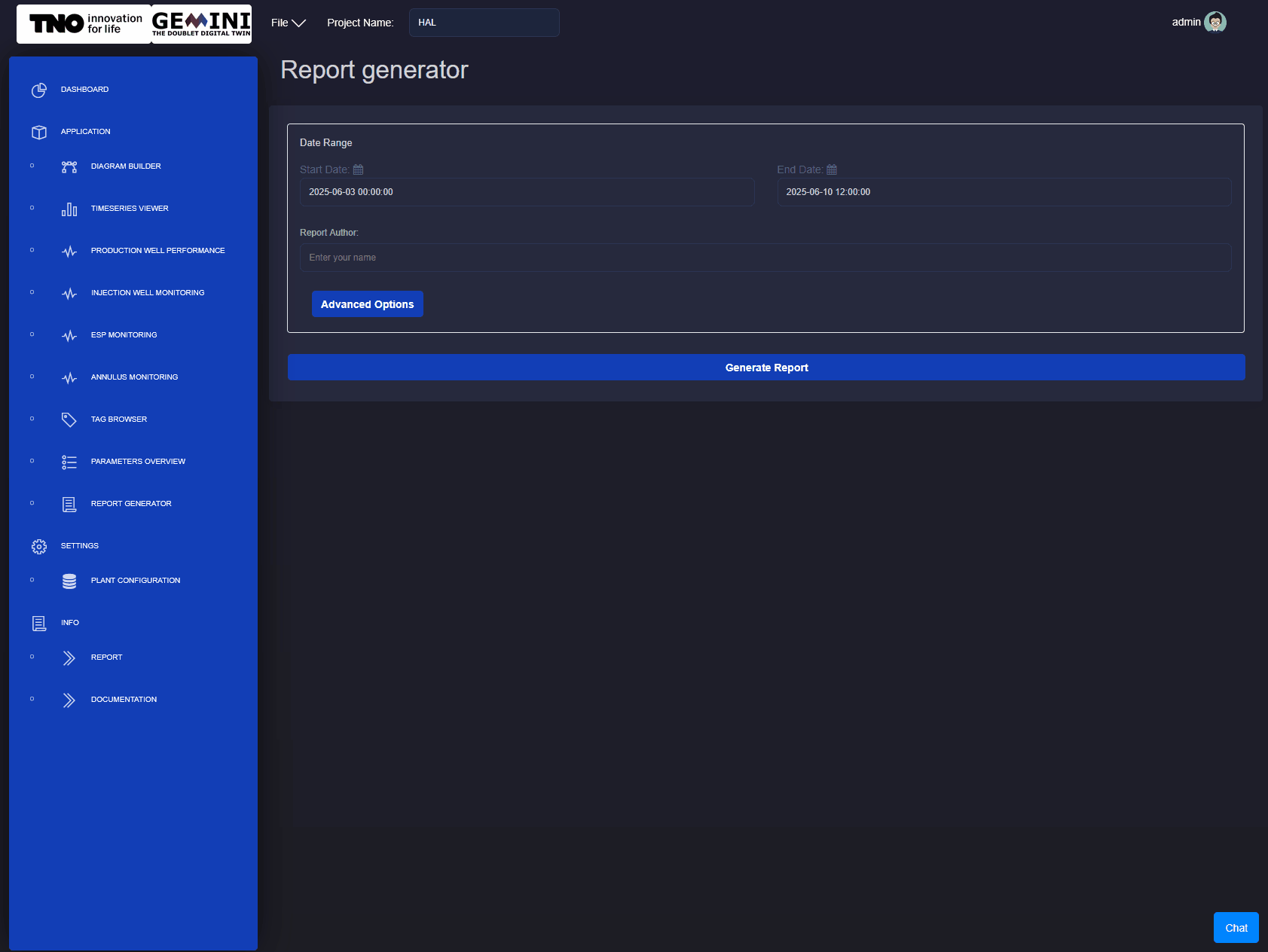Click the Project Name input field
Image resolution: width=1268 pixels, height=952 pixels.
(484, 23)
